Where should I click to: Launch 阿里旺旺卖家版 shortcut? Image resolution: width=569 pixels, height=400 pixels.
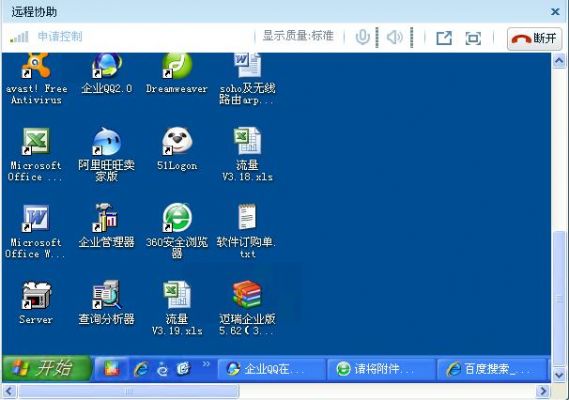pyautogui.click(x=106, y=155)
